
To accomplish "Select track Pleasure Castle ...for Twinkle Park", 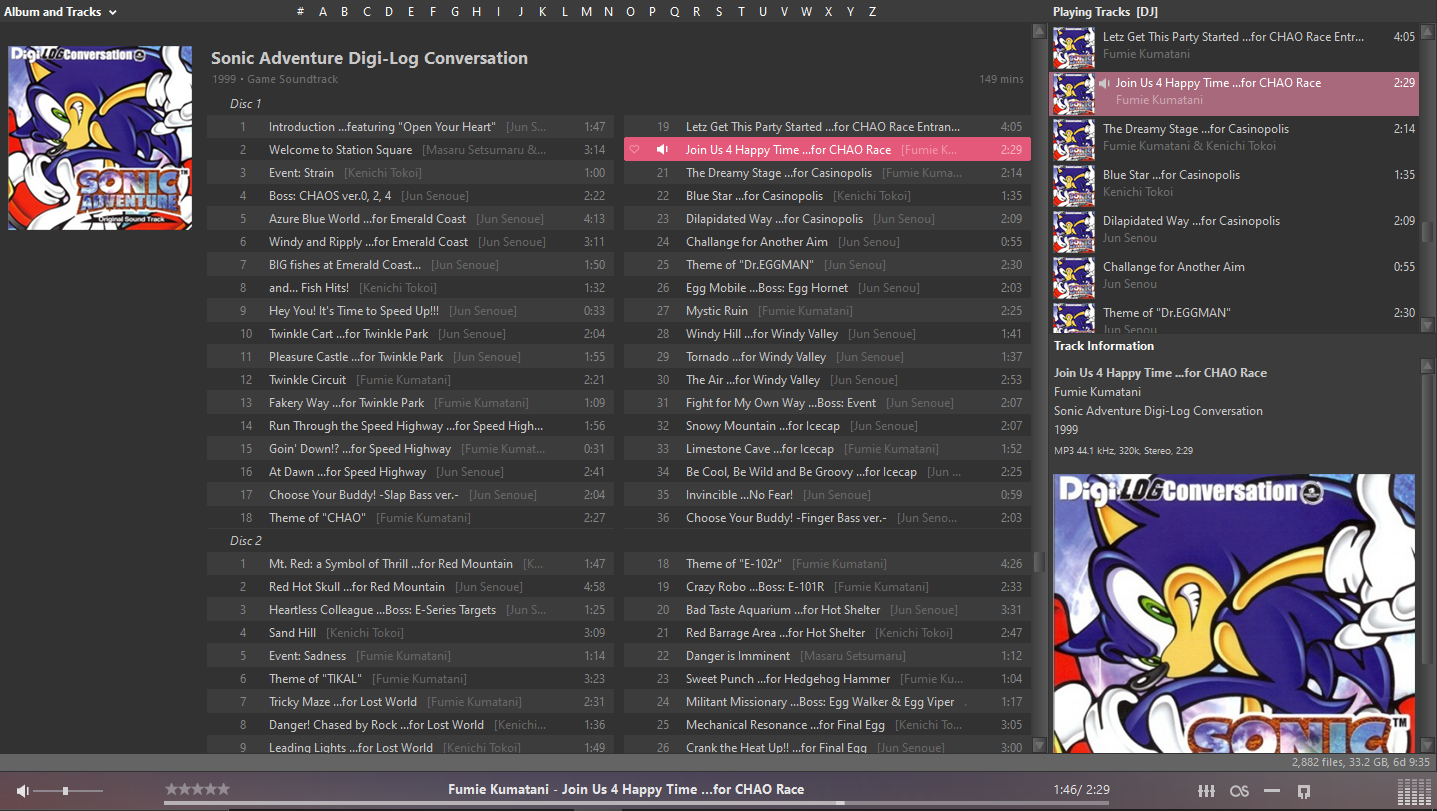I will [410, 357].
